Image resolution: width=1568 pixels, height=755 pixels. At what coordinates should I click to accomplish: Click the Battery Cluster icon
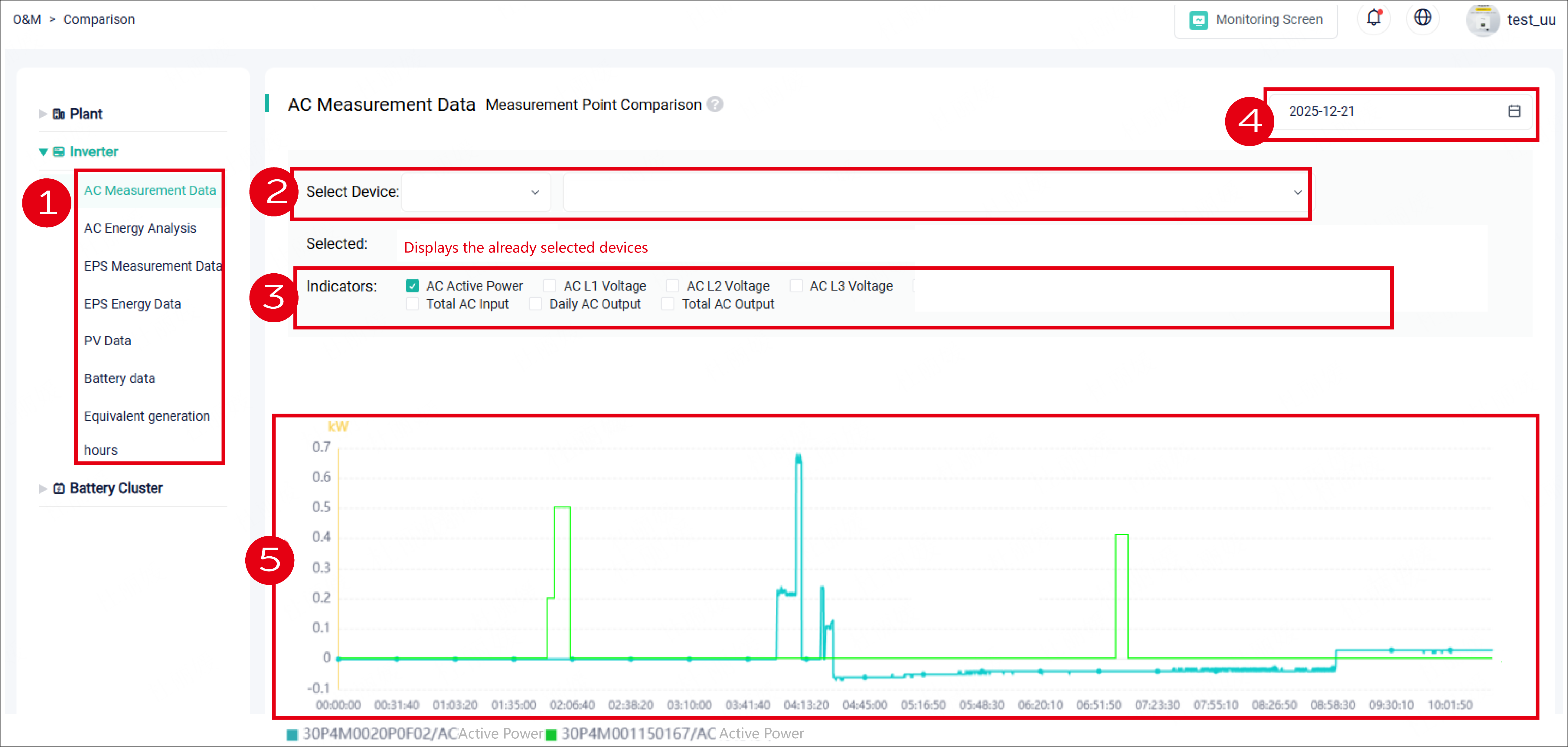[58, 489]
